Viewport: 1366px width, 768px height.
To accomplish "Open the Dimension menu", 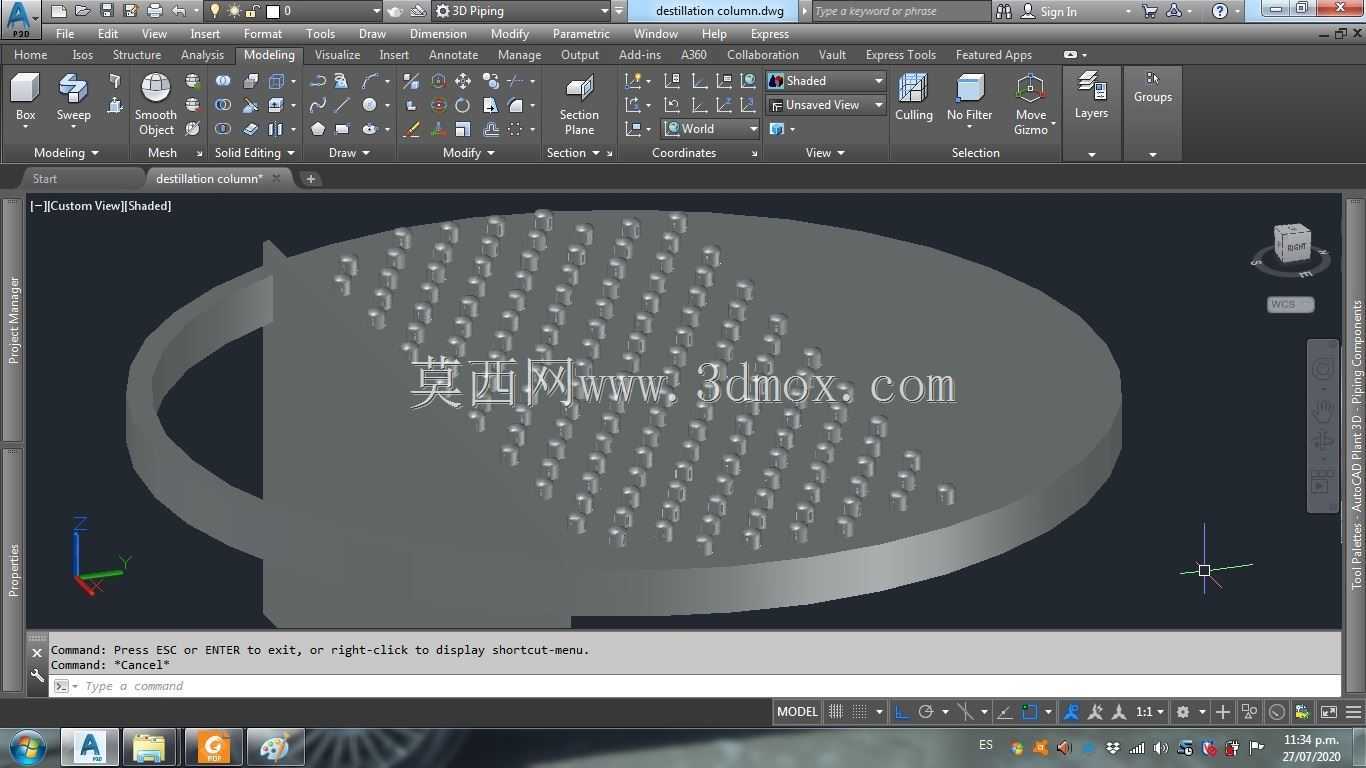I will [438, 33].
